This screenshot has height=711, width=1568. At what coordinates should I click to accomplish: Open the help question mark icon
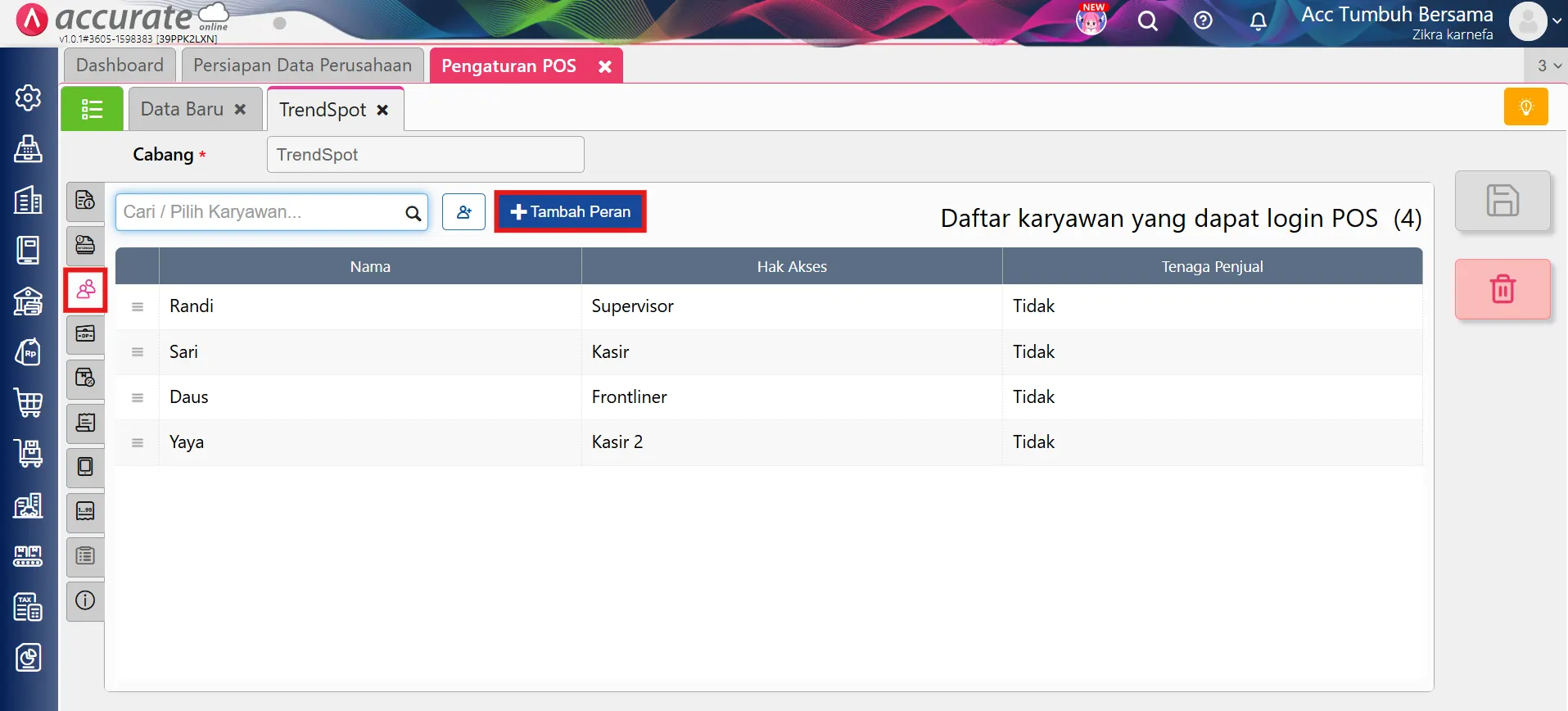(x=1203, y=21)
